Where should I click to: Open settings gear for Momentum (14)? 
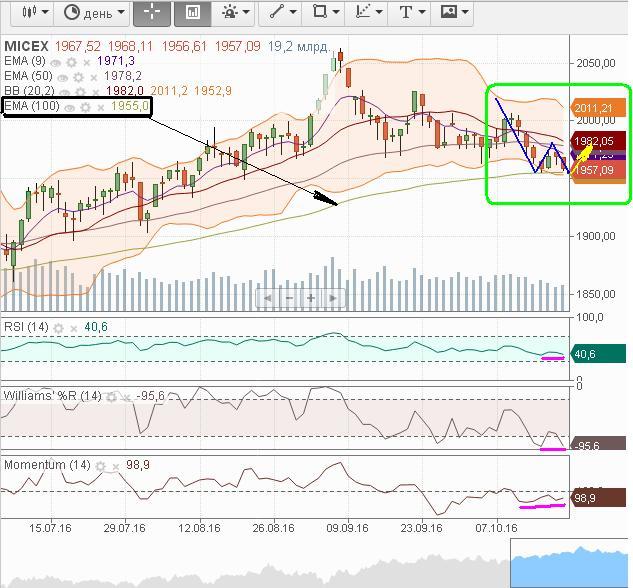tap(100, 467)
